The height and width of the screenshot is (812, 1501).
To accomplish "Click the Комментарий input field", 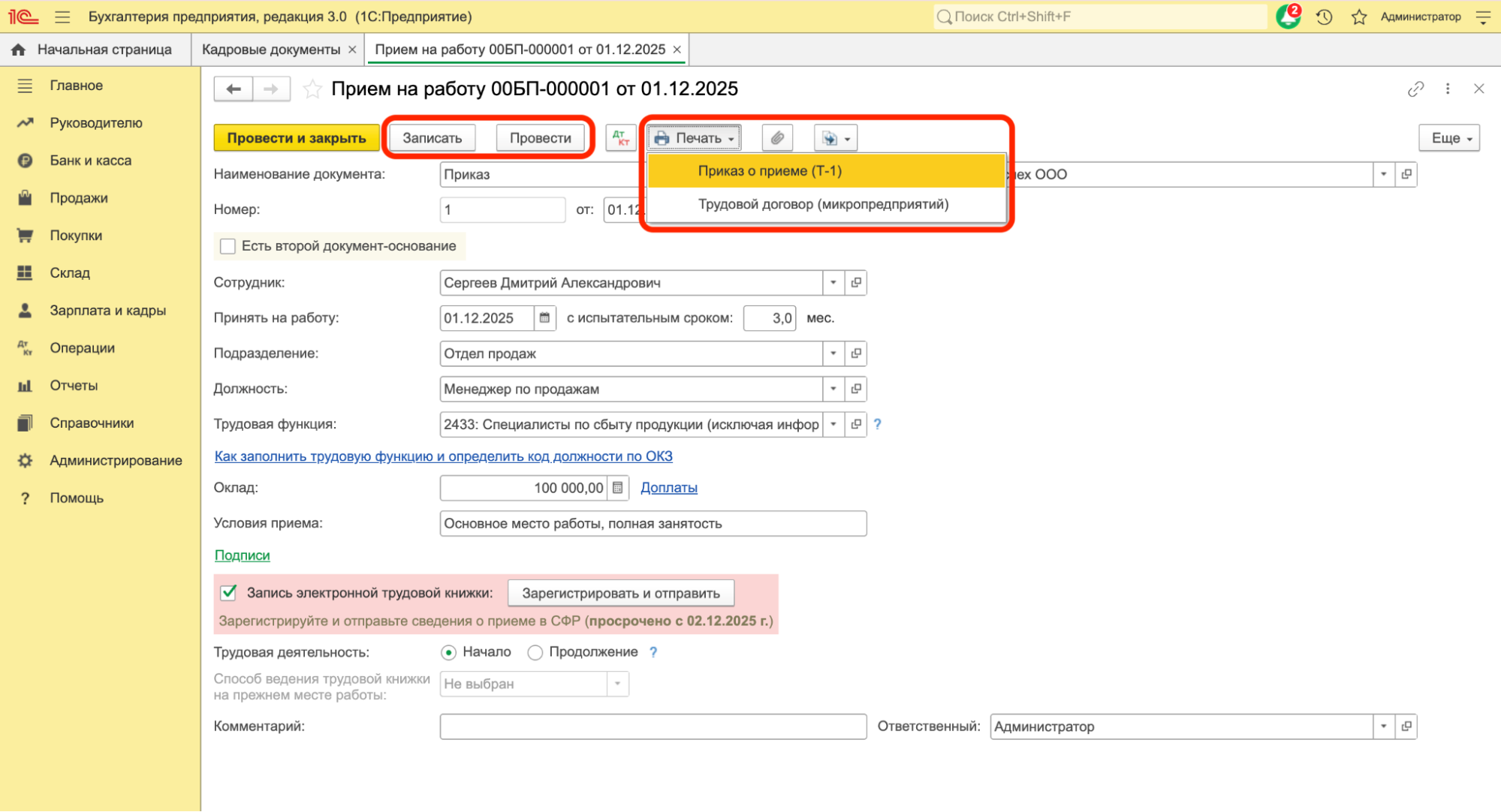I will tap(653, 726).
